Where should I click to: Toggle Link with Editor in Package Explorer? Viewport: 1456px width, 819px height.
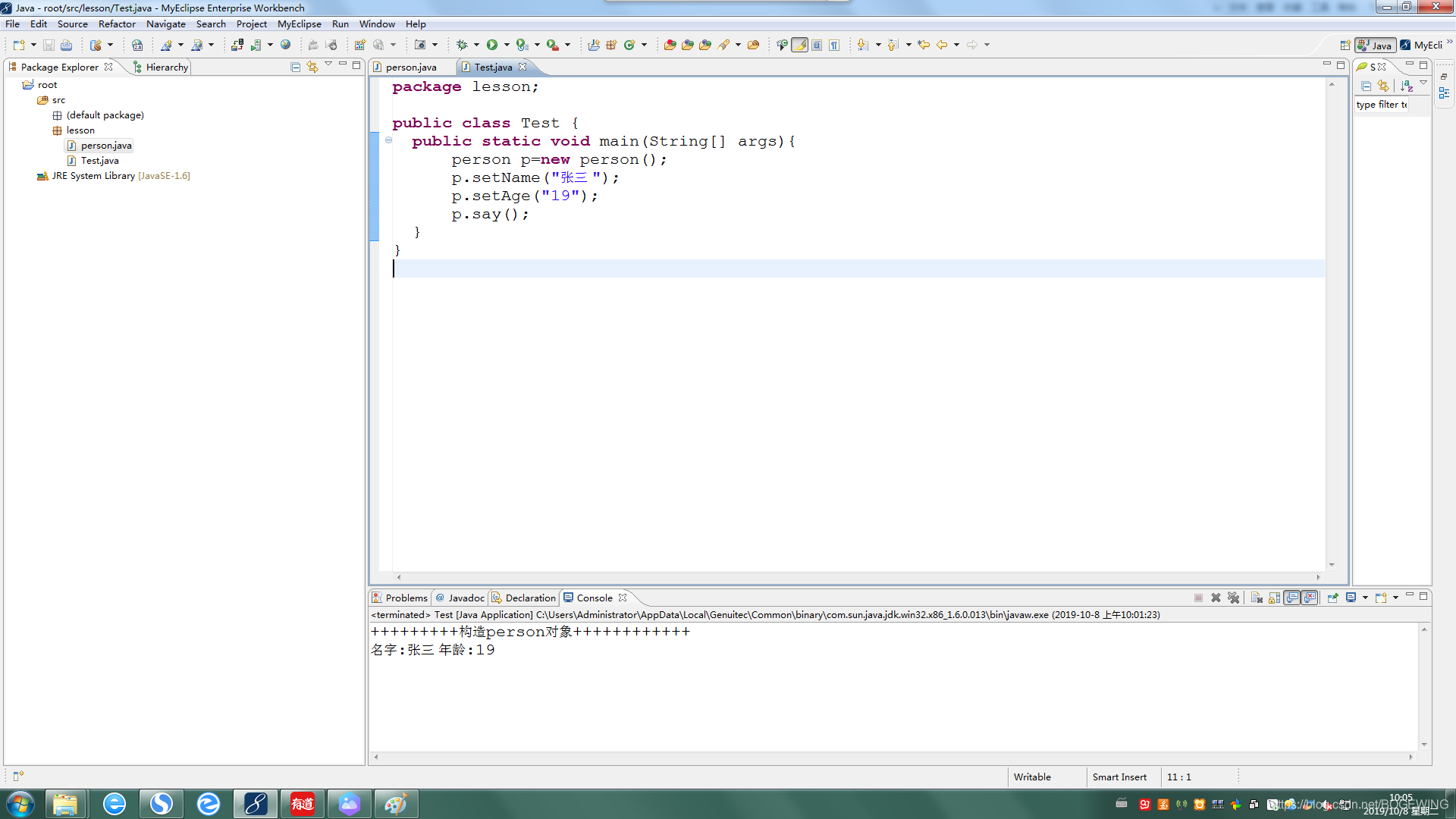click(x=312, y=67)
